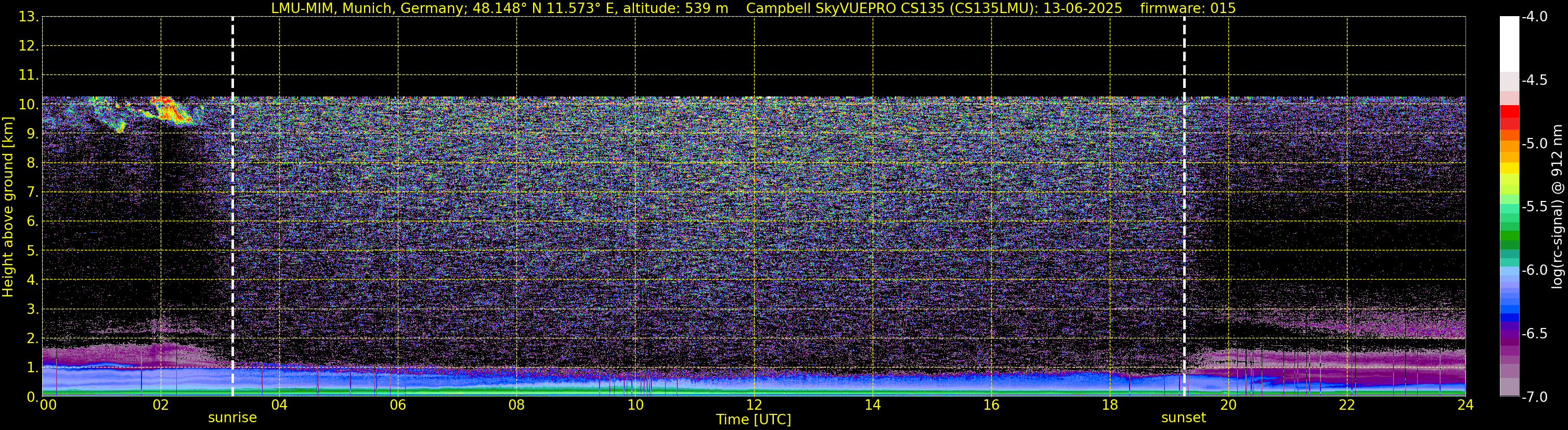1568x430 pixels.
Task: Click the -4.5 colorbar tick label
Action: (x=1534, y=80)
